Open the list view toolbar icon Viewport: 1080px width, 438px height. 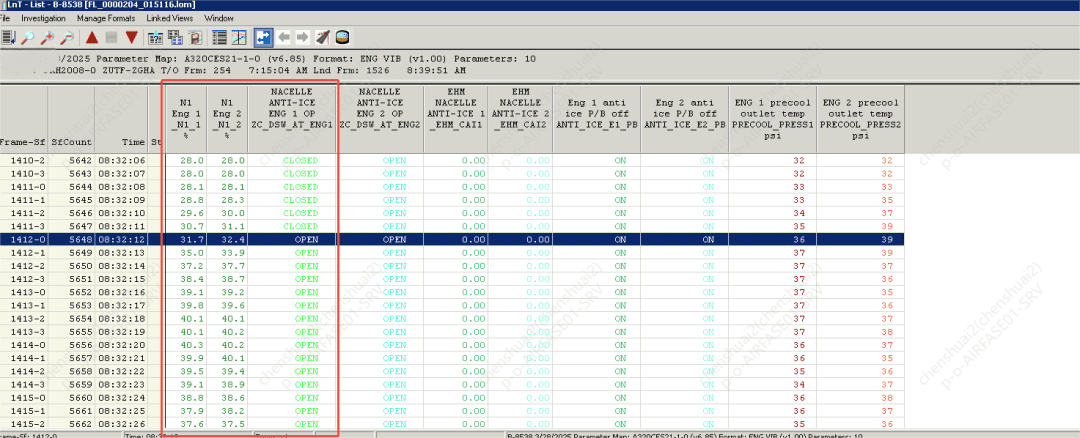[x=220, y=38]
